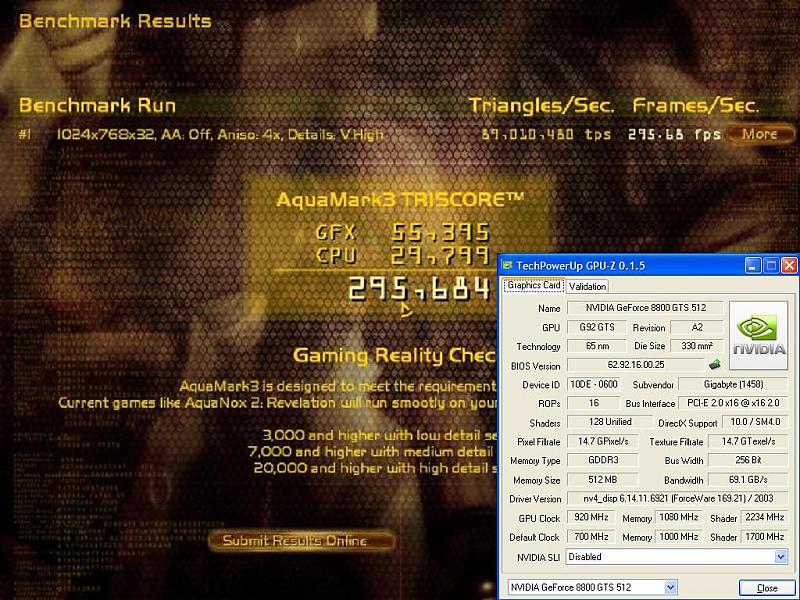800x600 pixels.
Task: Click the Default Clock value 700 MHz
Action: 591,537
